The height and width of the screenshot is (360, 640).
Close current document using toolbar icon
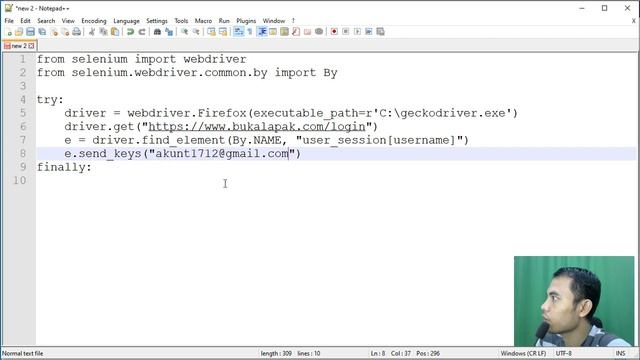[x=54, y=32]
